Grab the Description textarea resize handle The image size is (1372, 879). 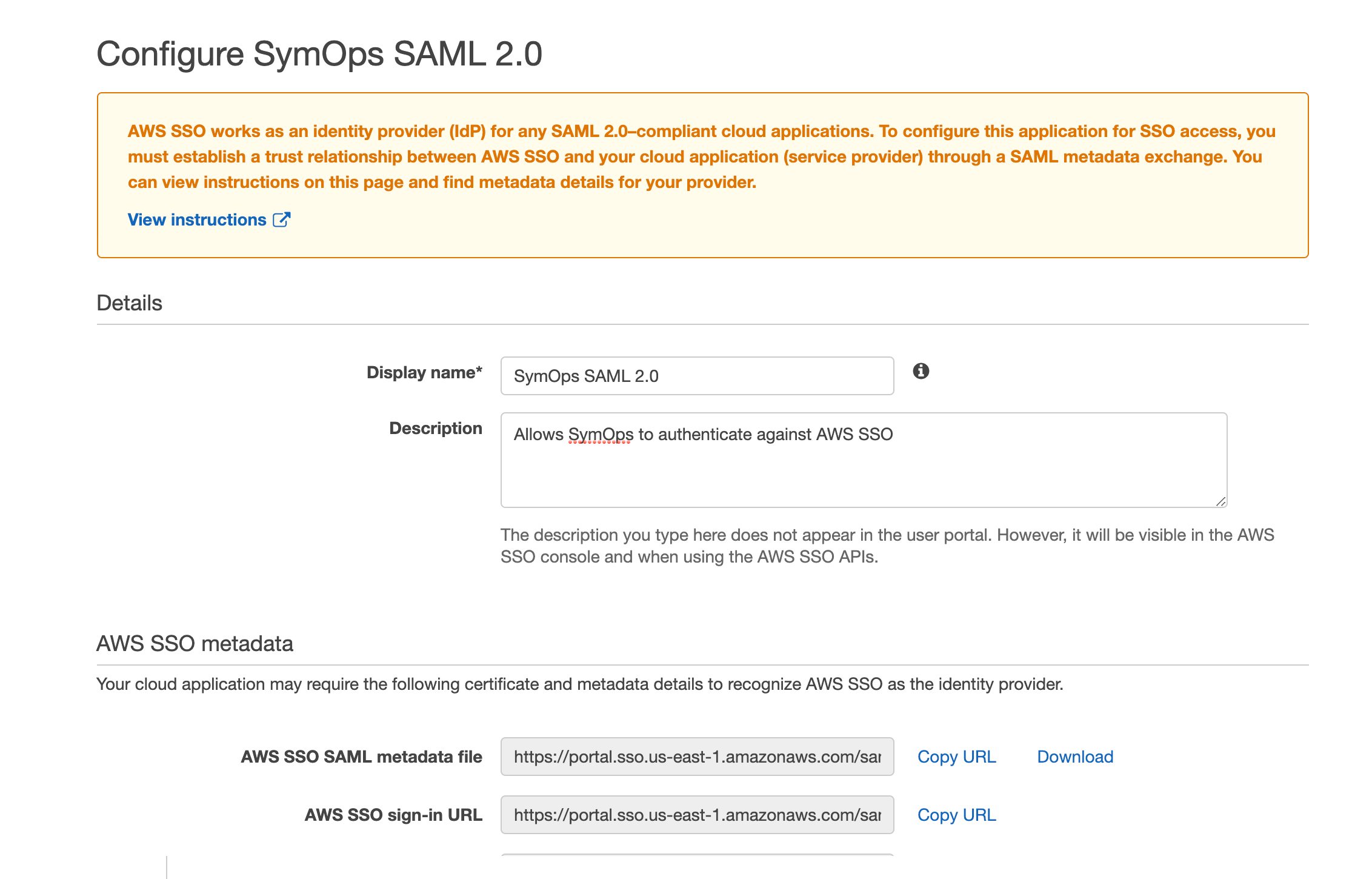click(1220, 501)
